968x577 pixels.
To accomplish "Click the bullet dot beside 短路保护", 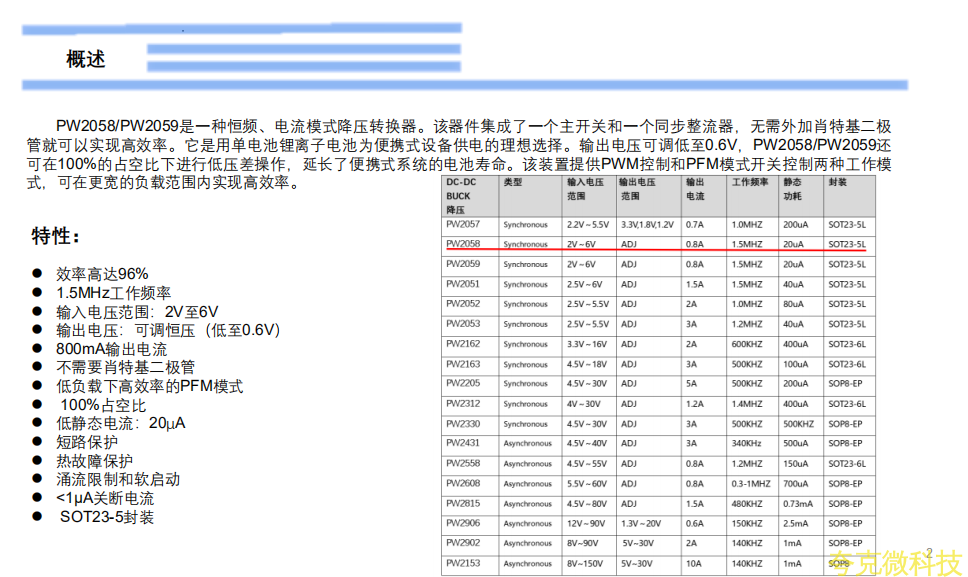I will (x=37, y=442).
